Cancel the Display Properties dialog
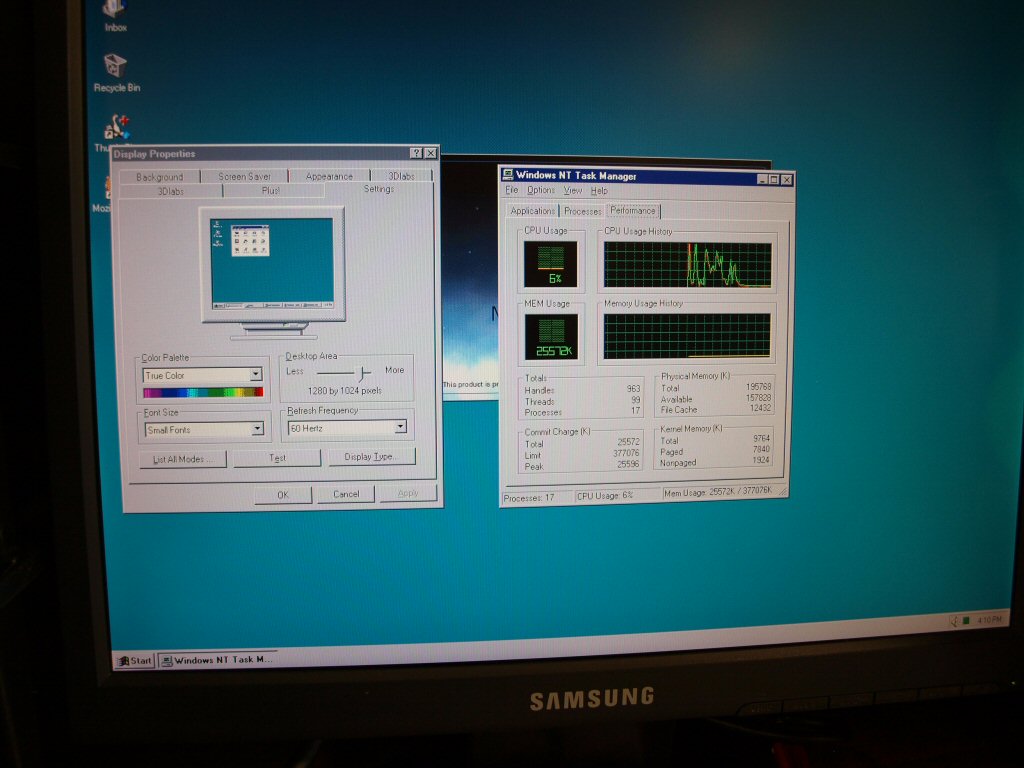1024x768 pixels. pos(346,494)
